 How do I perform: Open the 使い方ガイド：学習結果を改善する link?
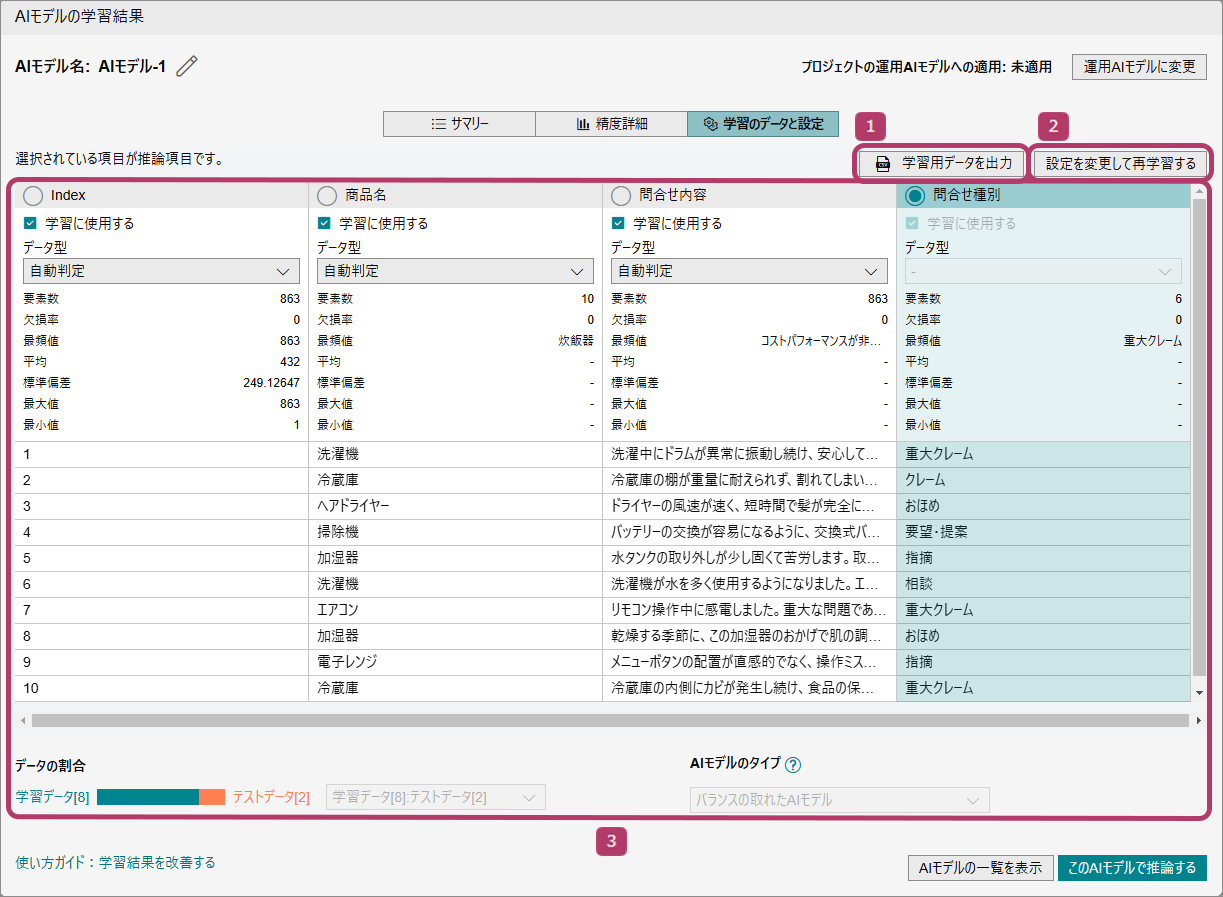click(x=115, y=862)
